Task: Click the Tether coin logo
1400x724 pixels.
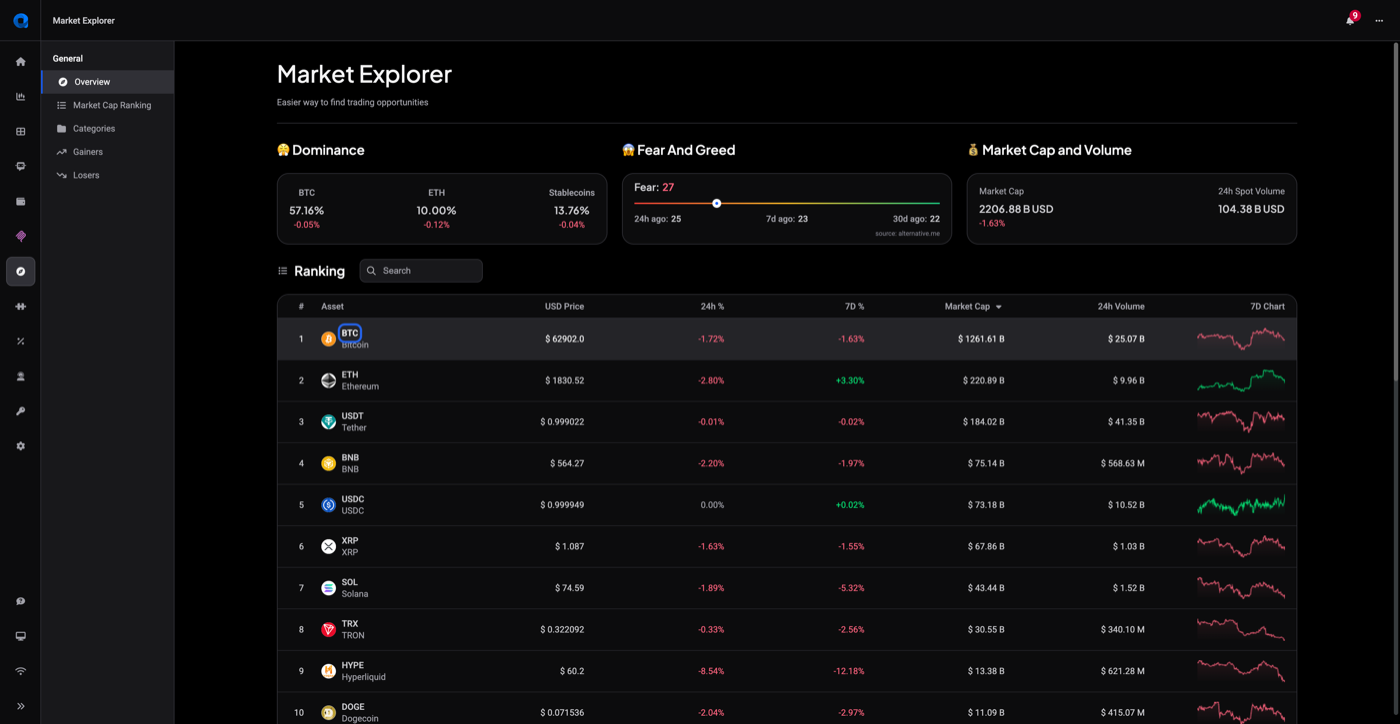Action: pyautogui.click(x=328, y=422)
